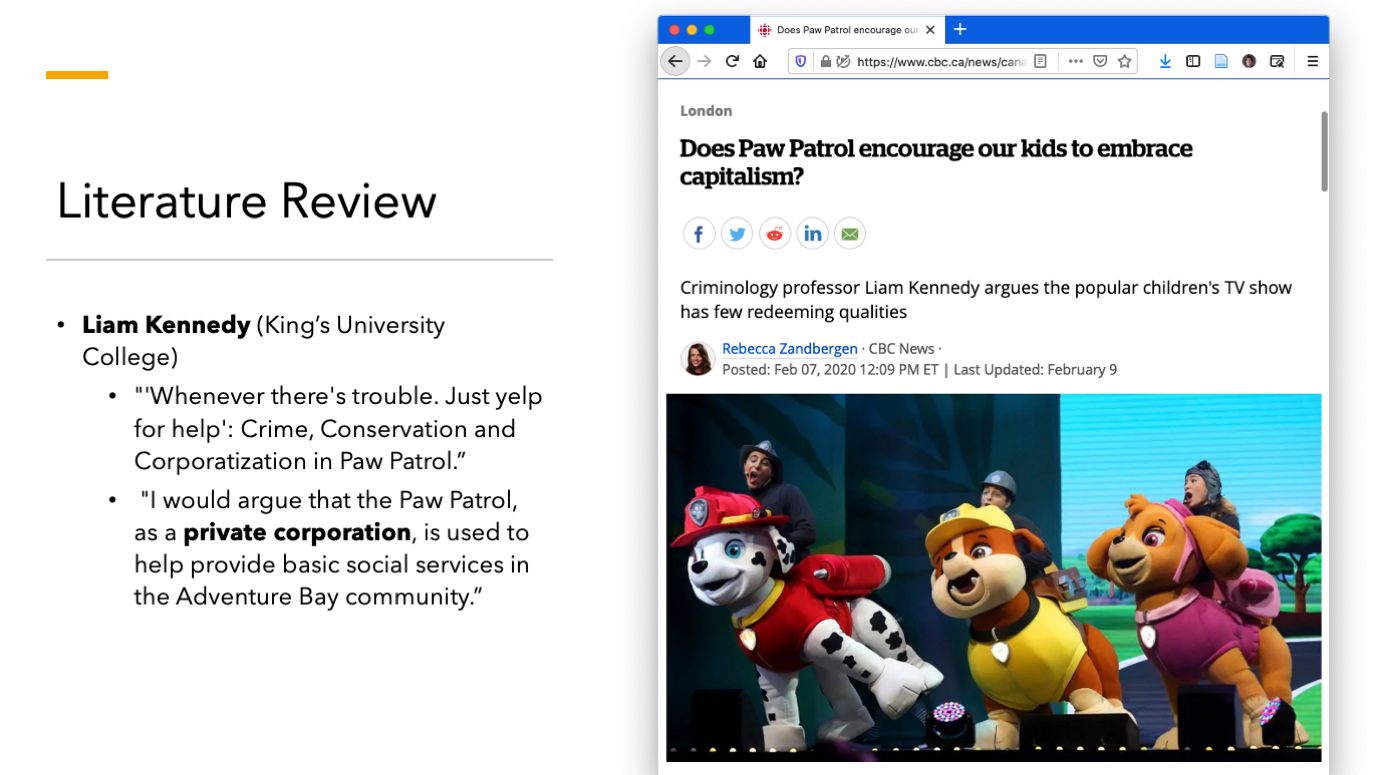The height and width of the screenshot is (775, 1378).
Task: Click the 'Whenever there's trouble' quote bullet
Action: point(338,428)
